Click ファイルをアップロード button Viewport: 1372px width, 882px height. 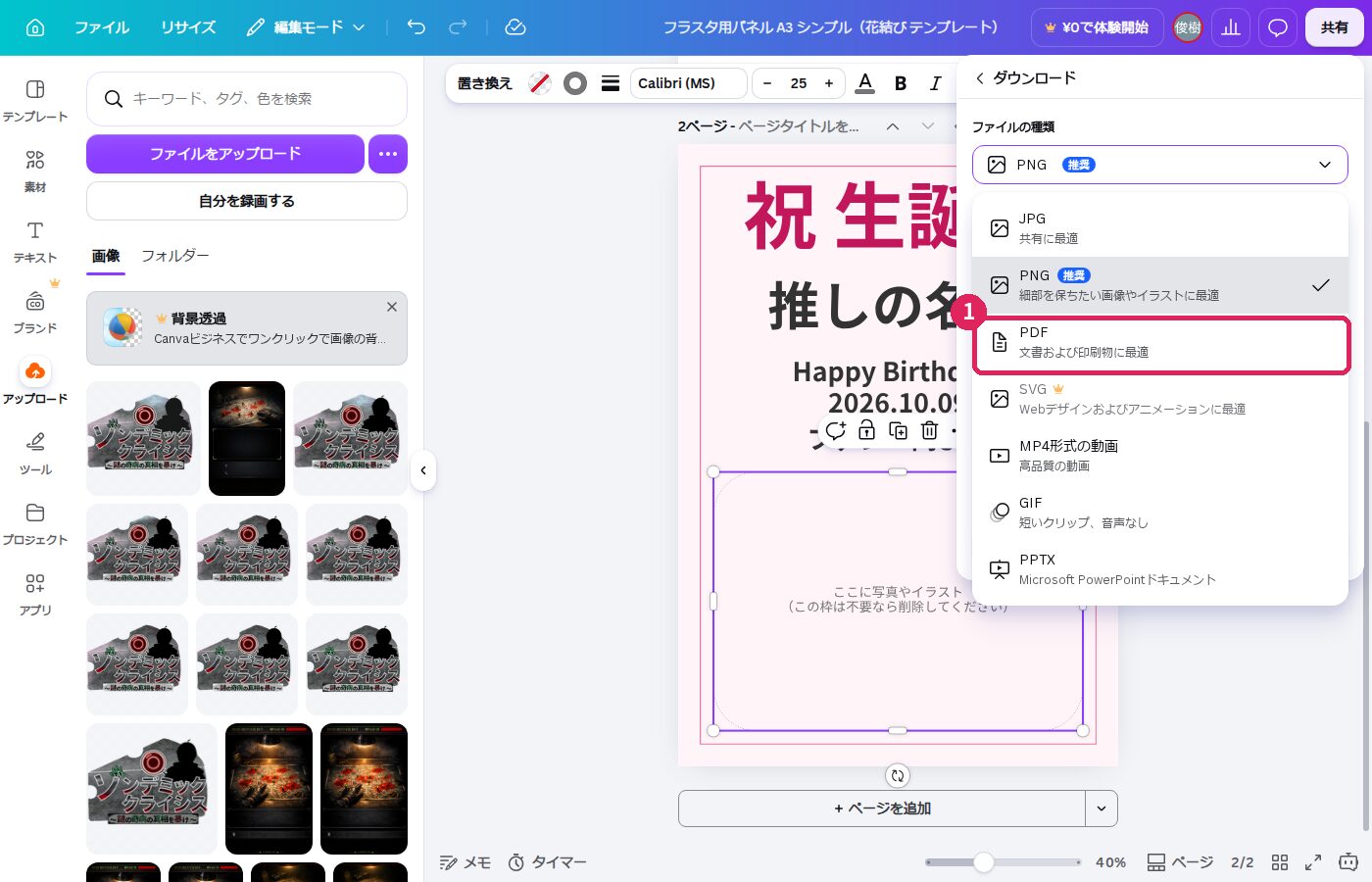pyautogui.click(x=225, y=154)
